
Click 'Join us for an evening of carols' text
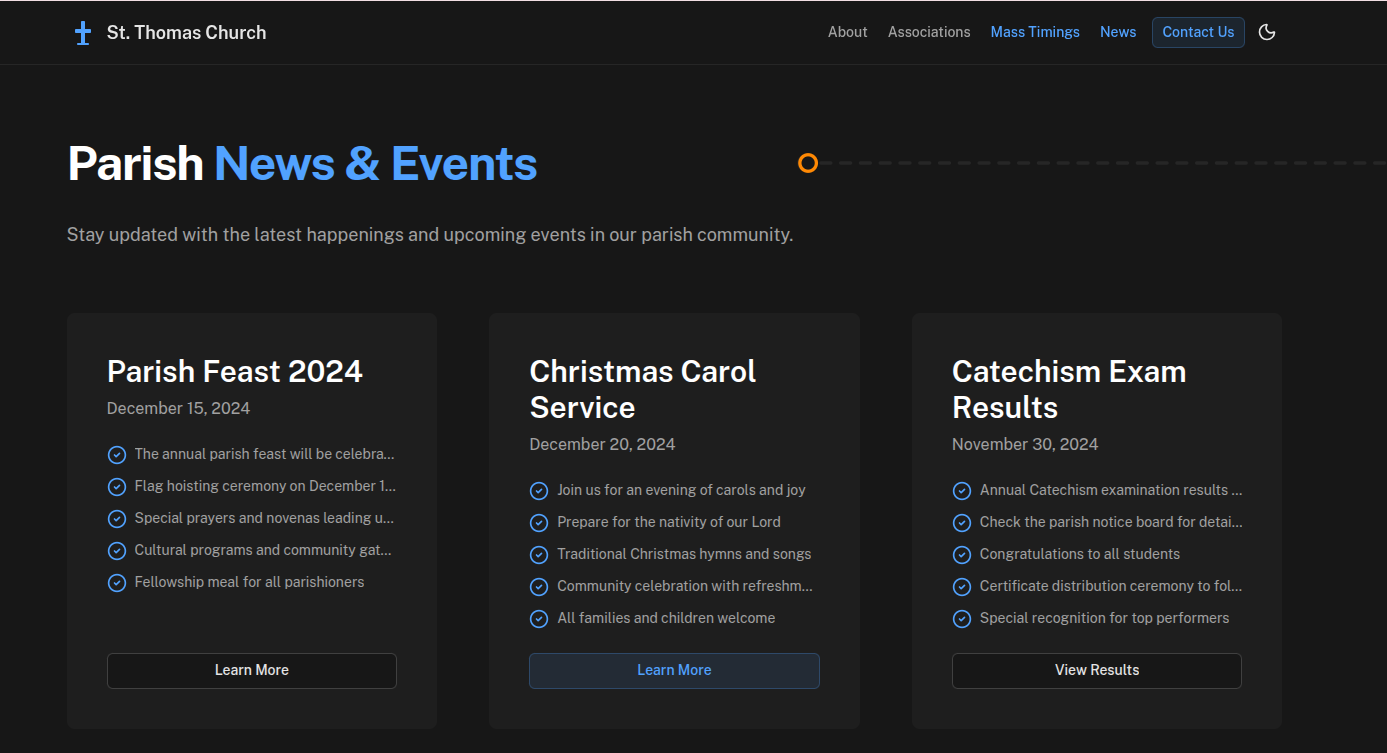coord(681,490)
